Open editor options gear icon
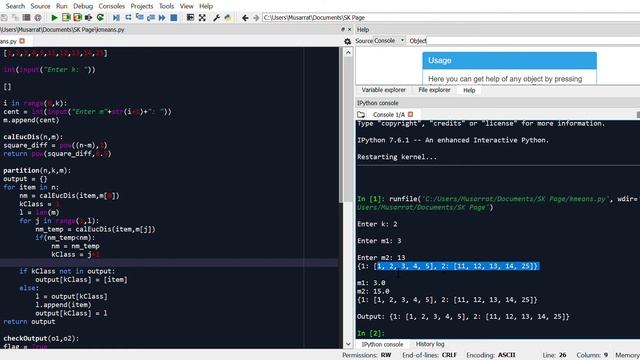Screen dimensions: 640x360 347,41
